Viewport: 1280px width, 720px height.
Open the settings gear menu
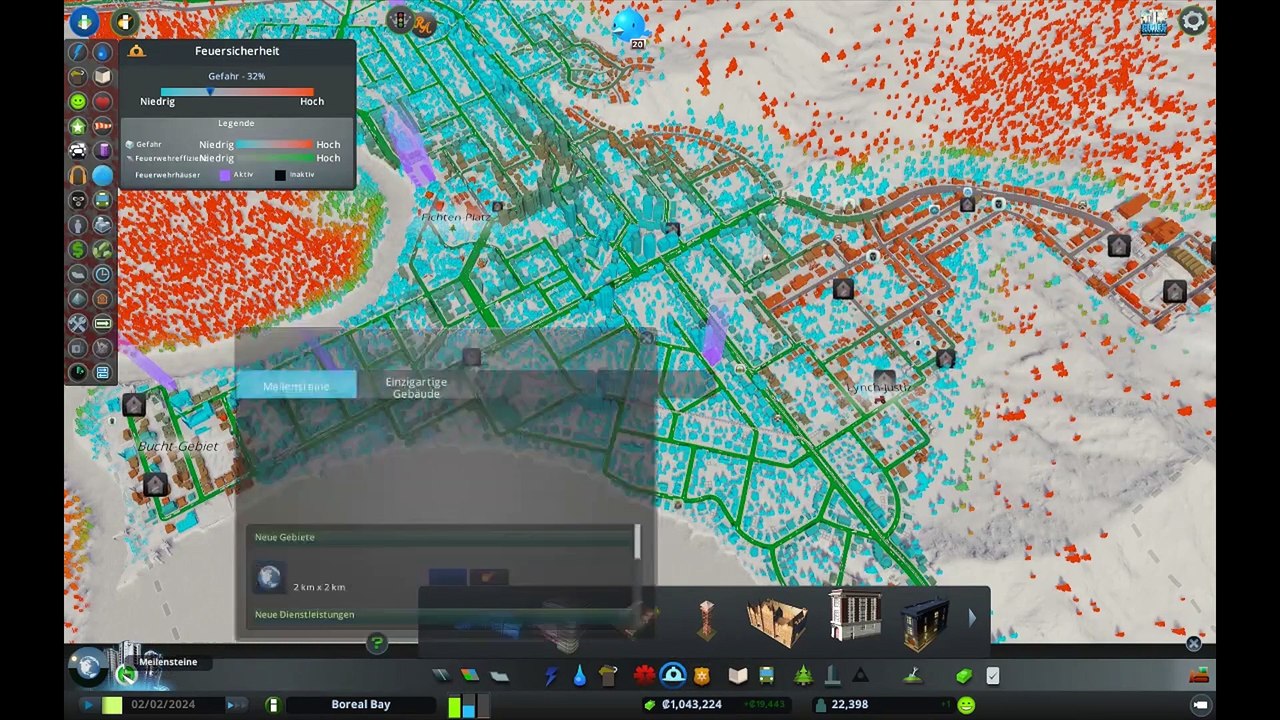coord(1193,21)
